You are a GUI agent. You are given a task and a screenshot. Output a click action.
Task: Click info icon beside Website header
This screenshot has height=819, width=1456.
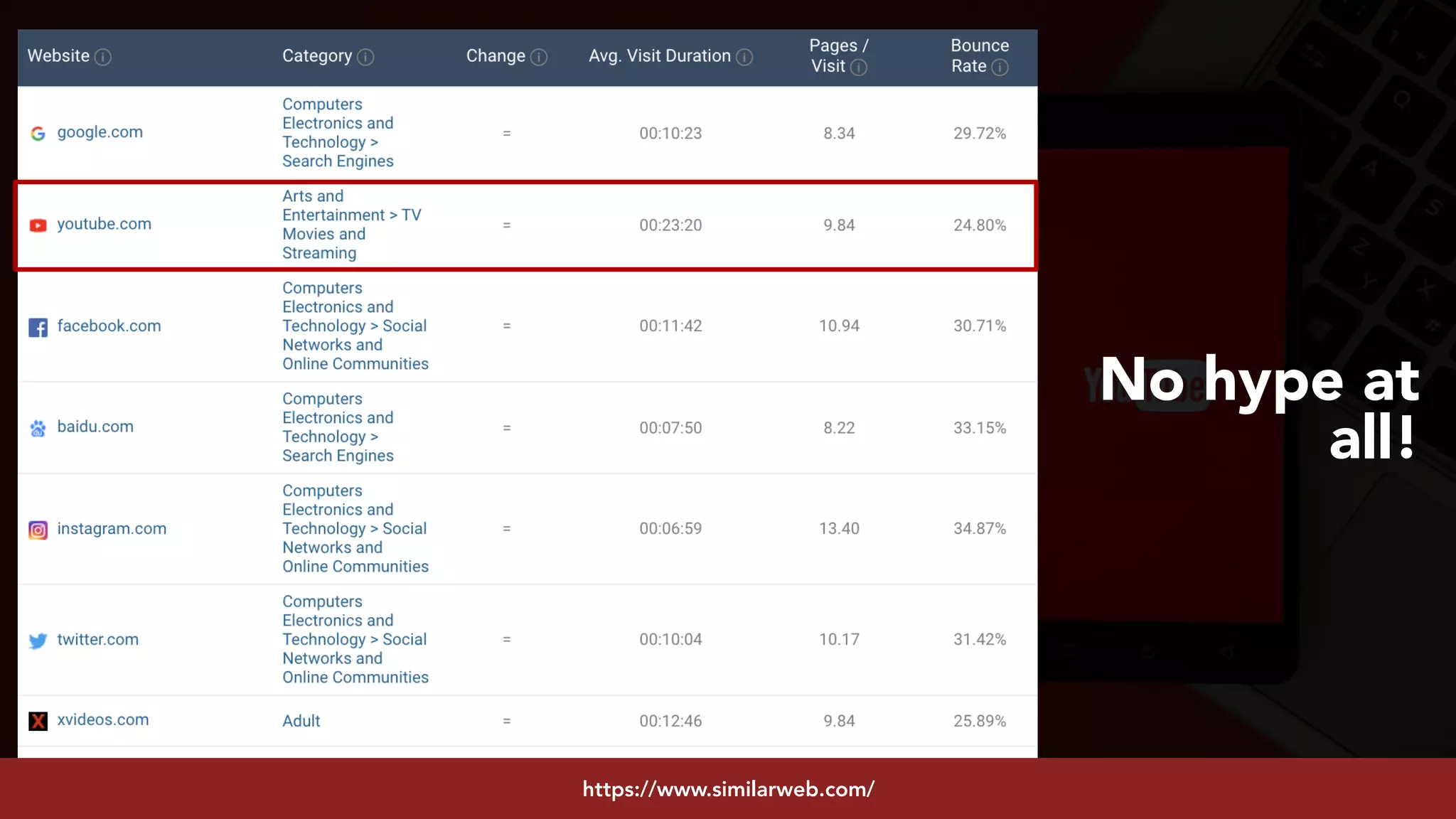[x=103, y=57]
